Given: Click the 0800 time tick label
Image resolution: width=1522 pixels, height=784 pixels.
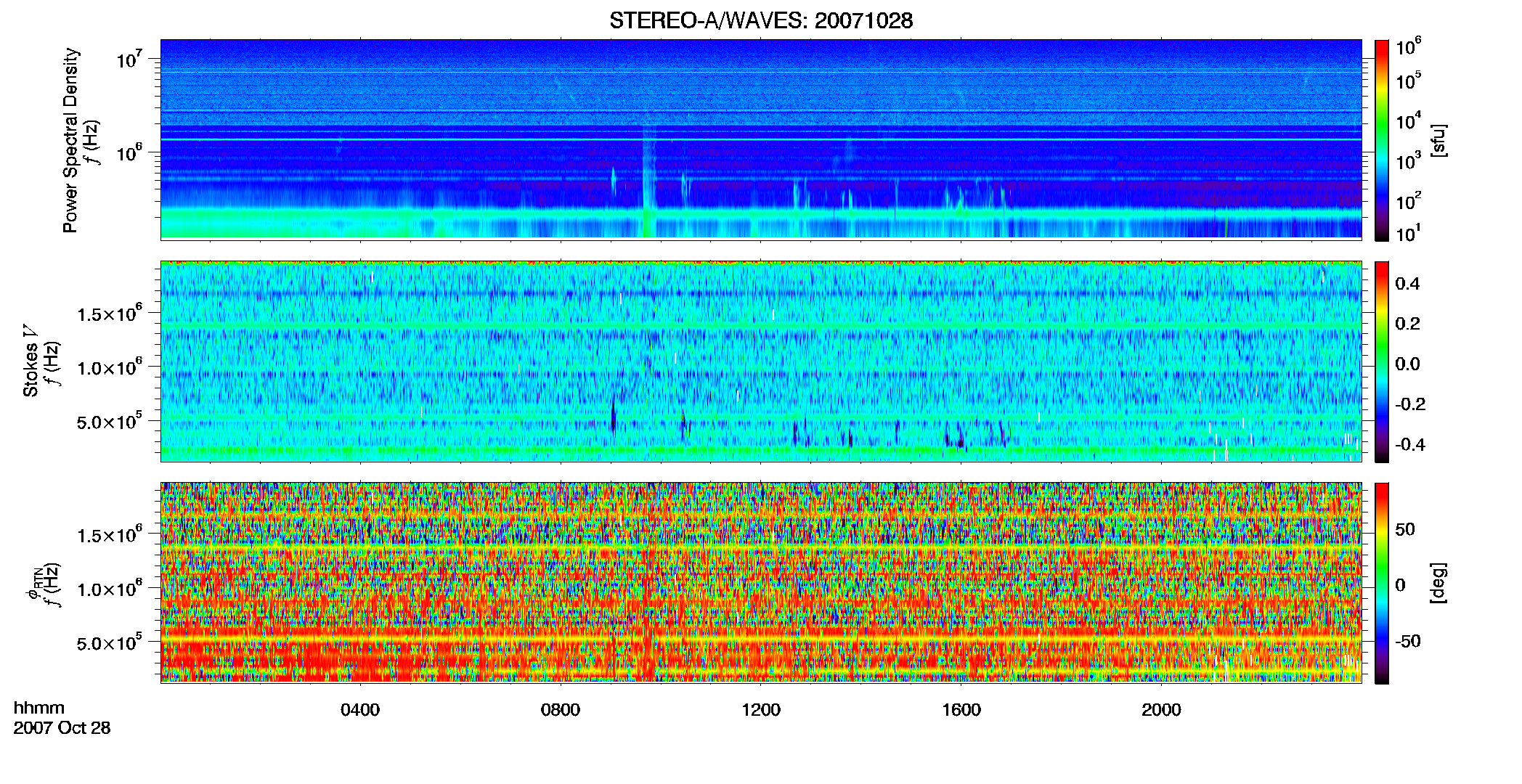Looking at the screenshot, I should click(561, 710).
